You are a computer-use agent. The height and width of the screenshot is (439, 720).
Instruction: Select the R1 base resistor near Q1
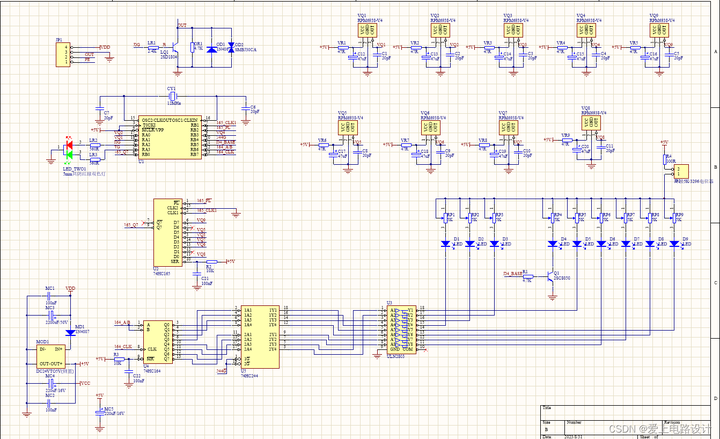coord(529,276)
